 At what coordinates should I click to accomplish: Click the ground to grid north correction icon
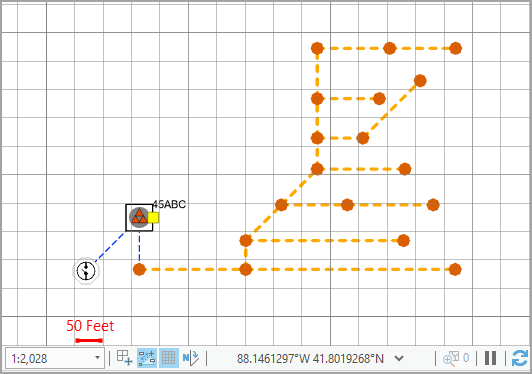[x=190, y=358]
